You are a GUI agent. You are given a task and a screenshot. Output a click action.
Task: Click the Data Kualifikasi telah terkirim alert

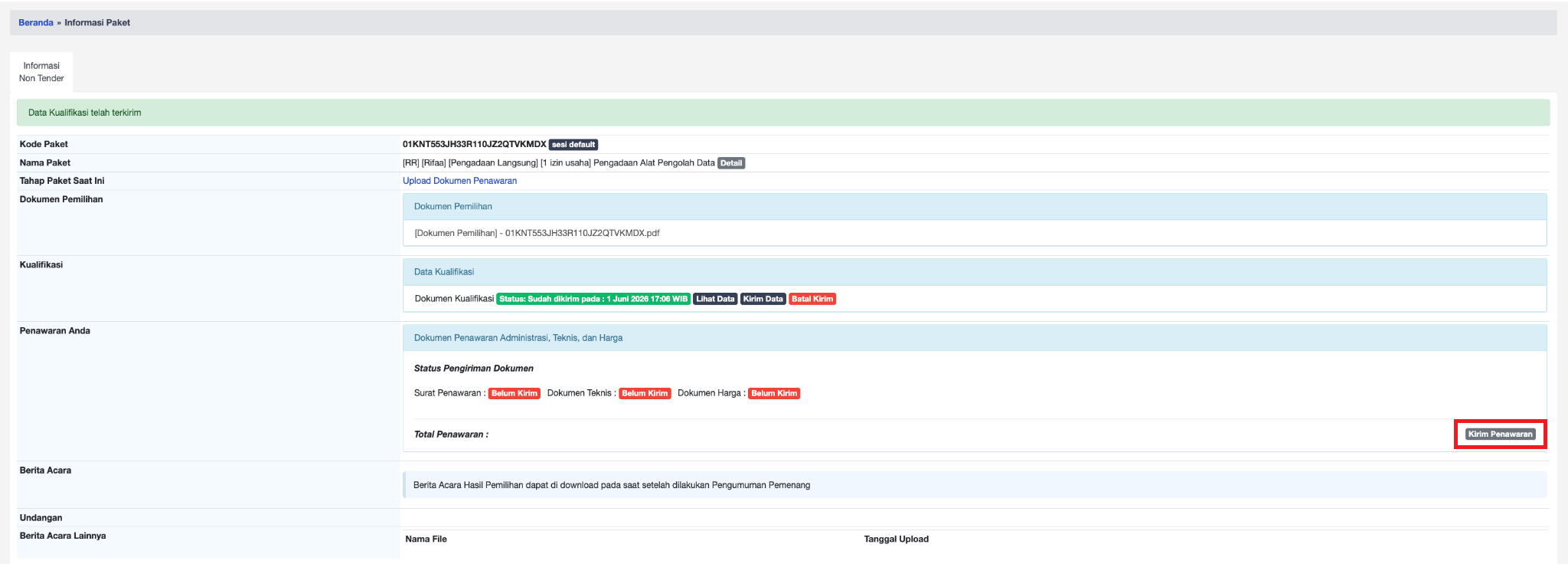(x=783, y=113)
